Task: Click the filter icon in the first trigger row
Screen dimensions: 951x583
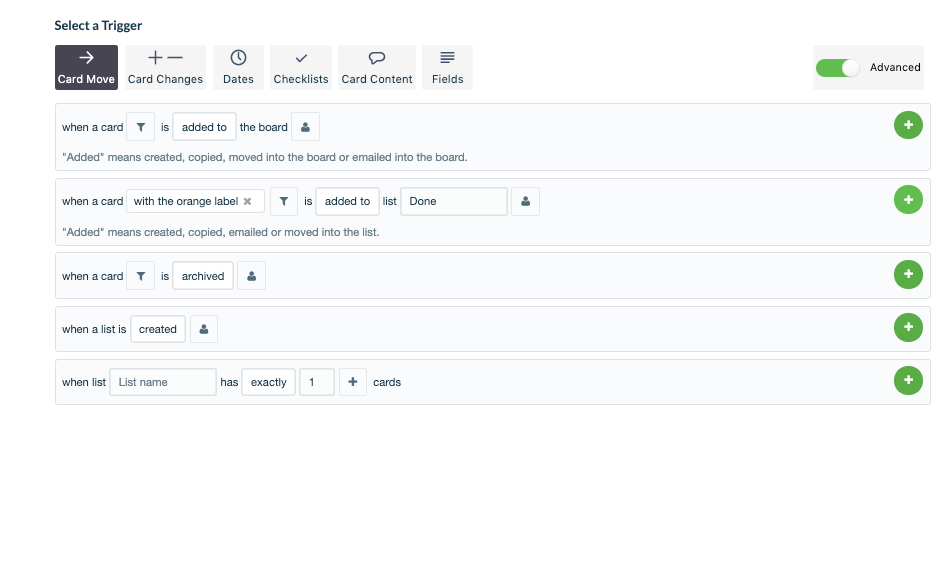Action: [x=140, y=126]
